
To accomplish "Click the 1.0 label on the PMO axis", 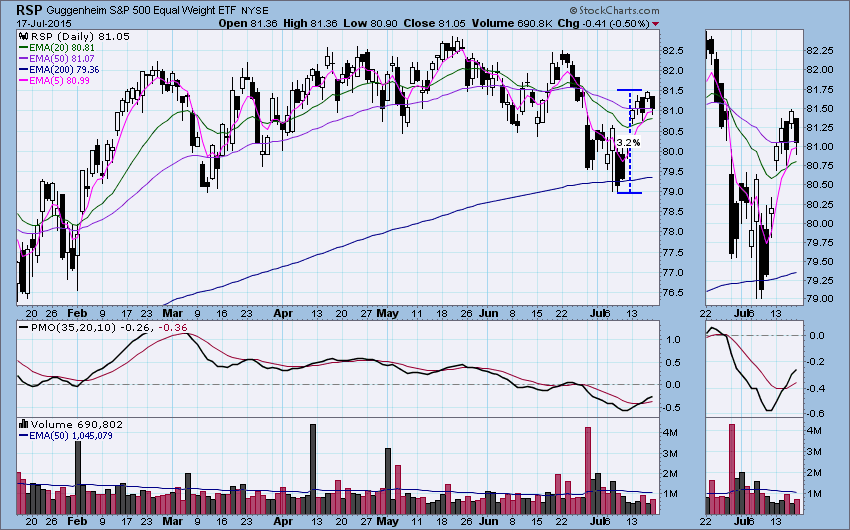I will (x=673, y=340).
